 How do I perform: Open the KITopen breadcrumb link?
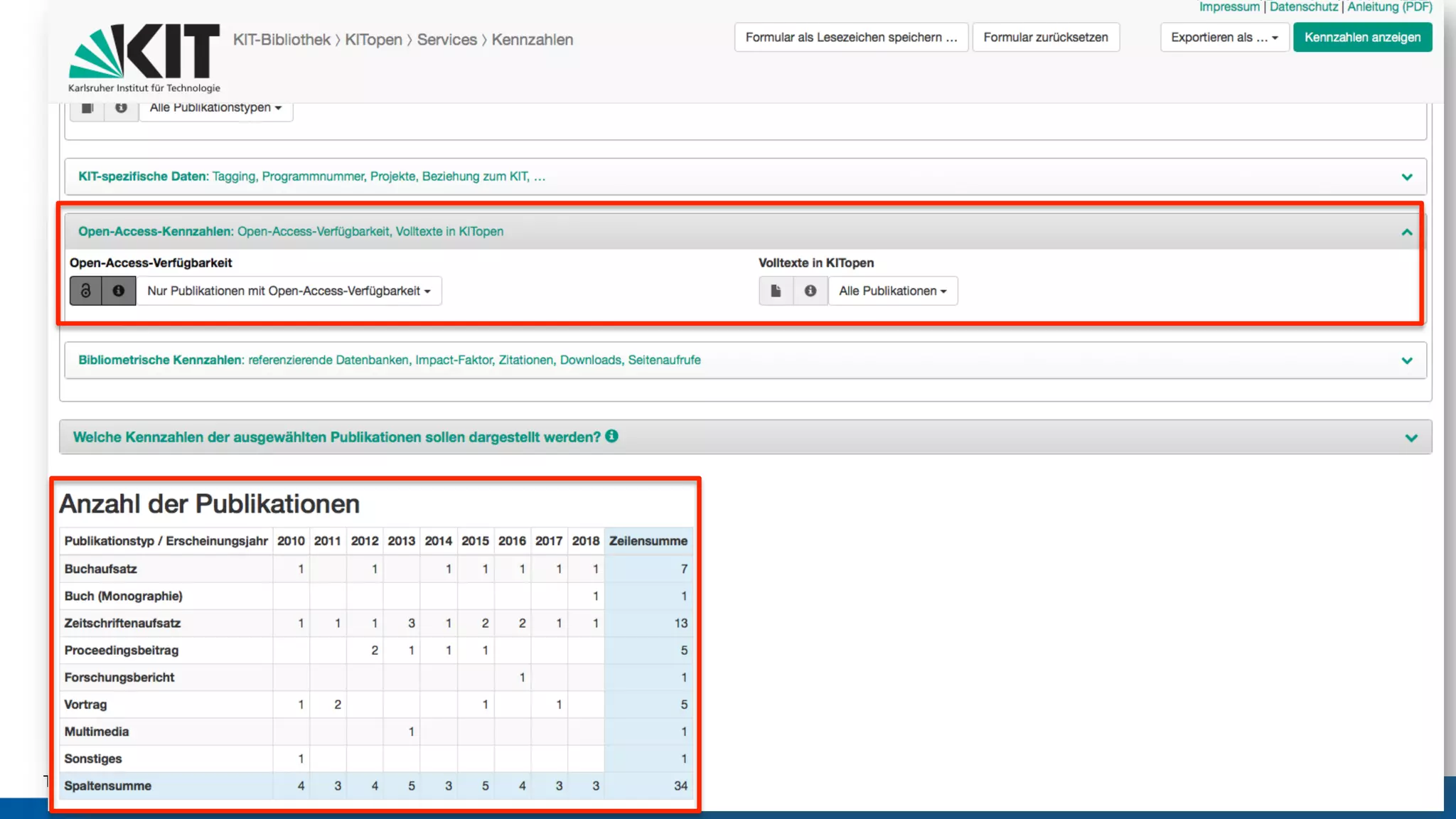click(x=373, y=40)
